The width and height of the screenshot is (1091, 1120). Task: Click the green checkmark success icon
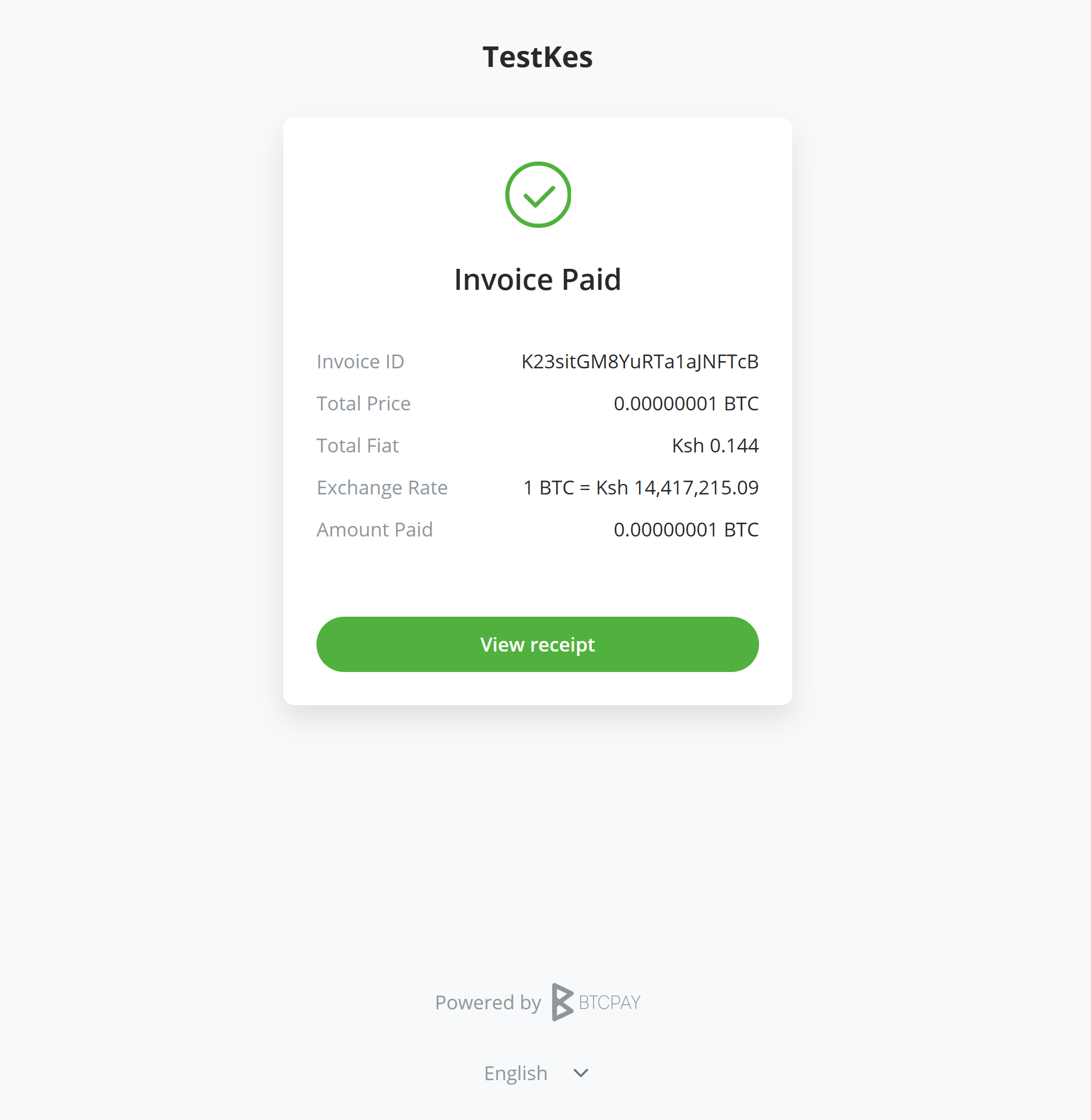538,194
